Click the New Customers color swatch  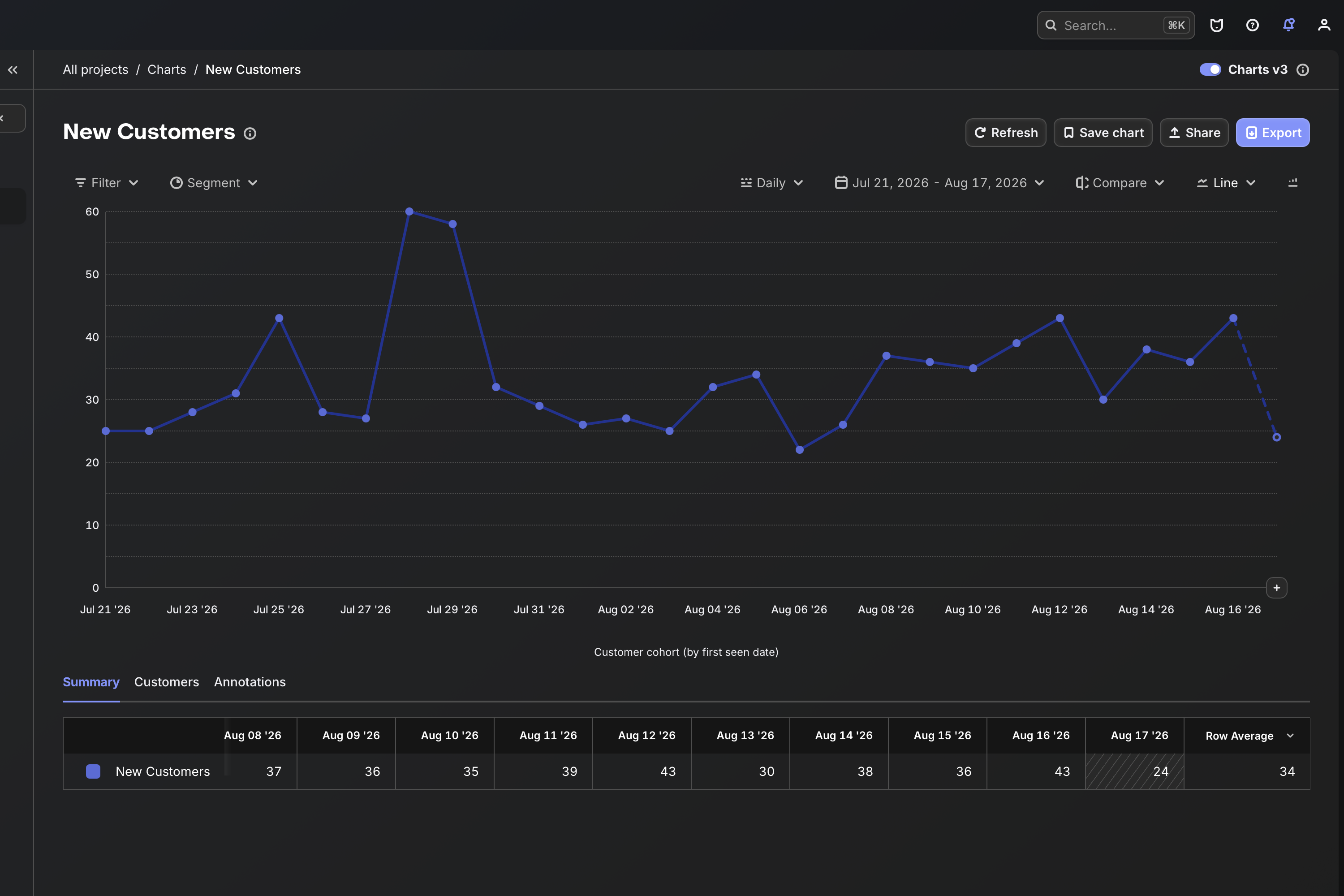93,771
